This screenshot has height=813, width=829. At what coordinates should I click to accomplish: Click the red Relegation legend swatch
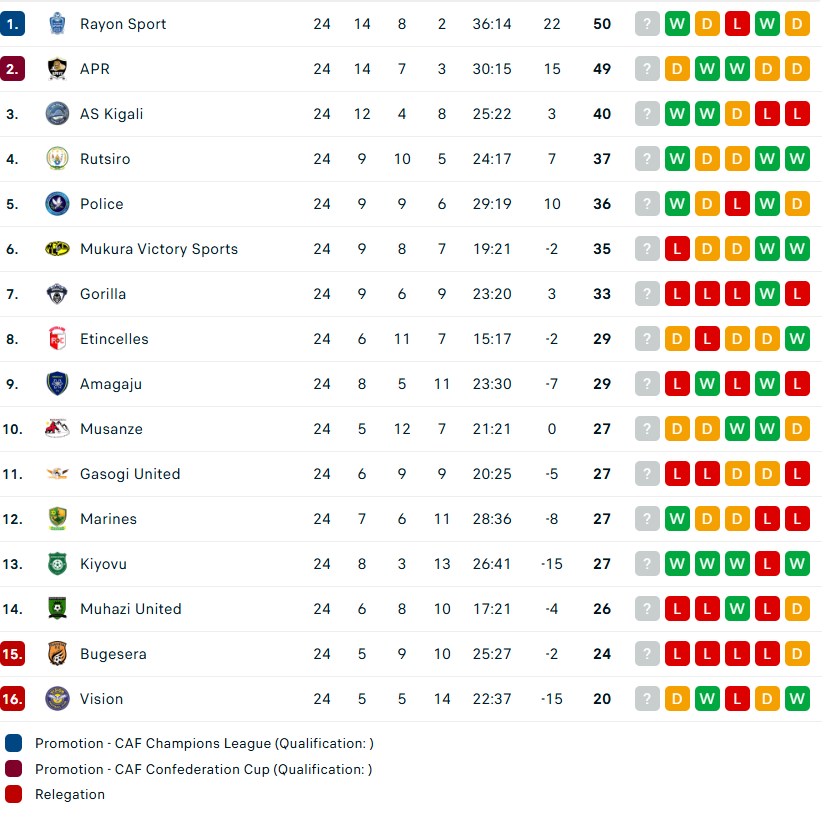click(x=13, y=794)
